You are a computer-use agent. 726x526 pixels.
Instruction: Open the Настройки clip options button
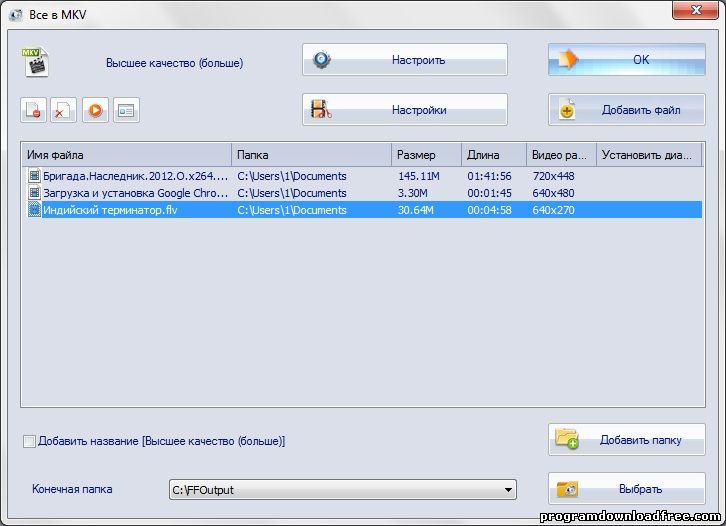(405, 110)
